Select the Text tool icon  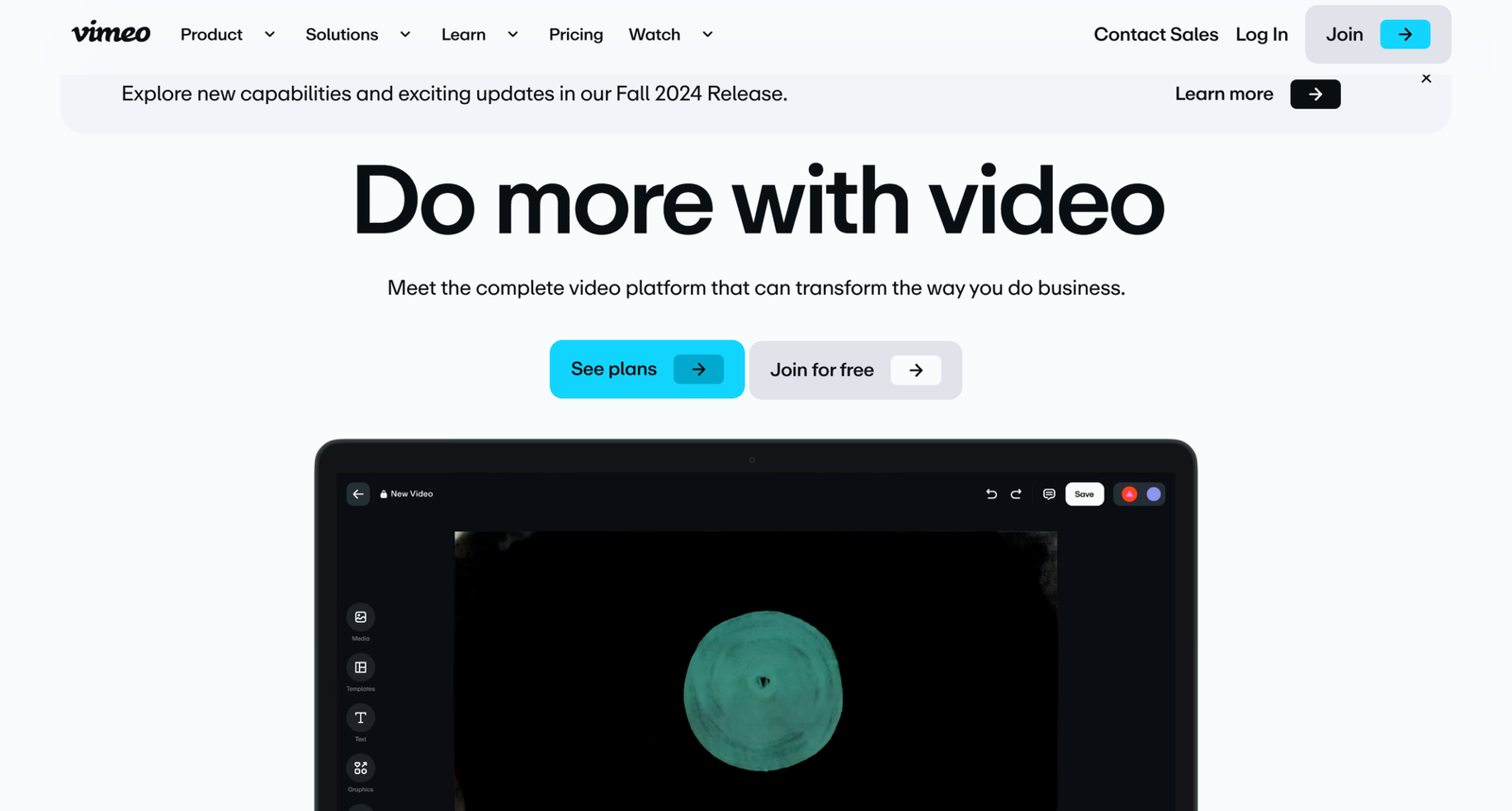pyautogui.click(x=361, y=717)
